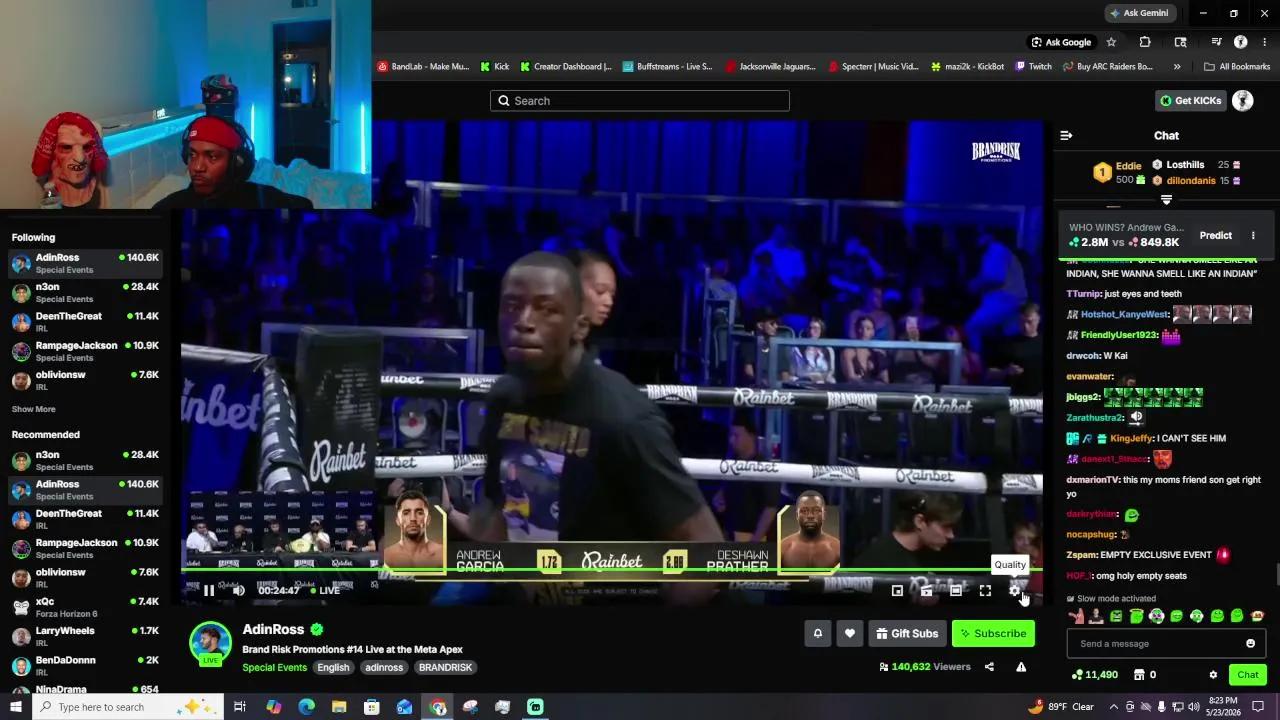Open LarryWheels in Recommended channels

(x=85, y=636)
